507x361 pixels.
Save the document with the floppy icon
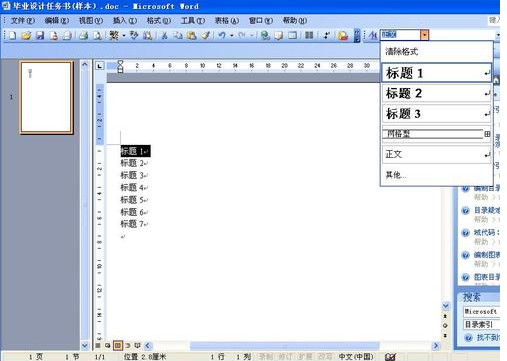point(40,35)
